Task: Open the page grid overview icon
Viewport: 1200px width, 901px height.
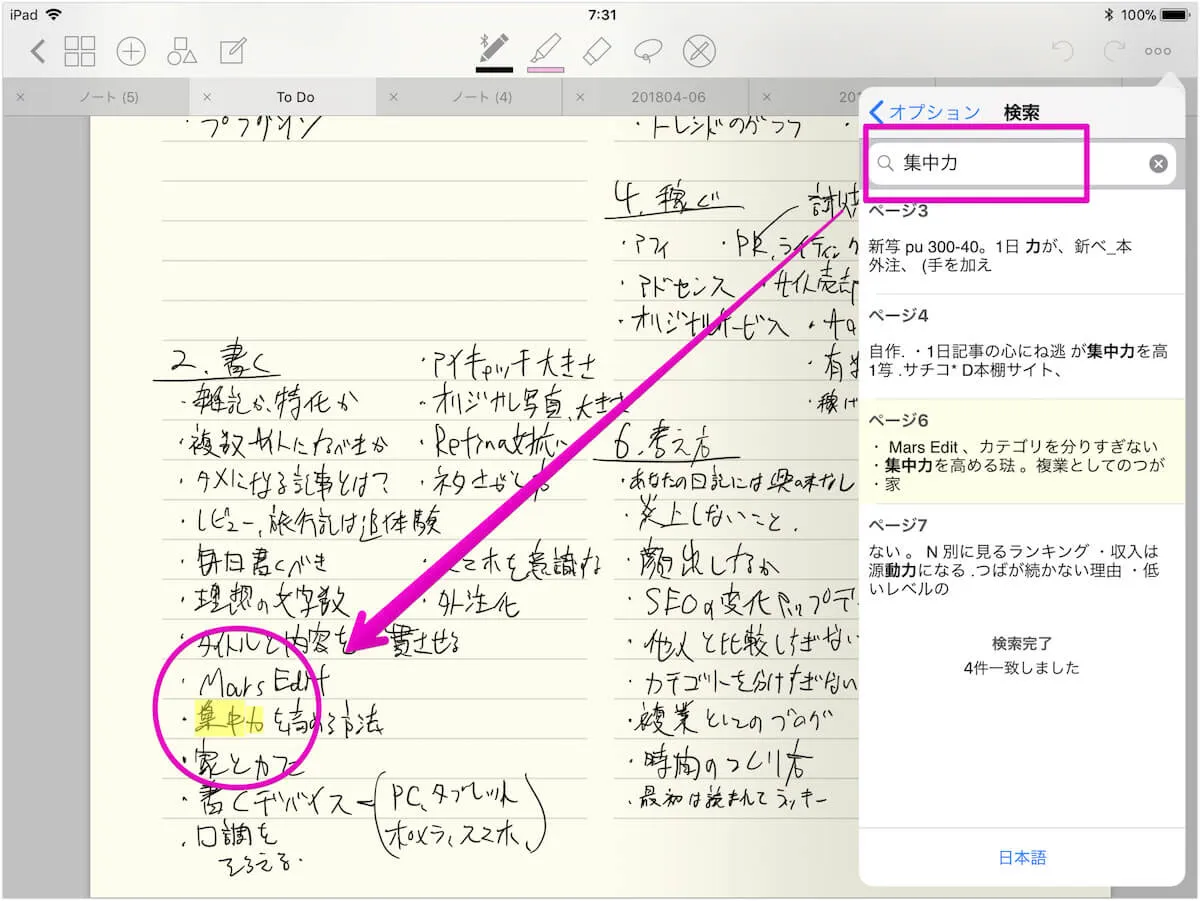Action: click(x=80, y=51)
